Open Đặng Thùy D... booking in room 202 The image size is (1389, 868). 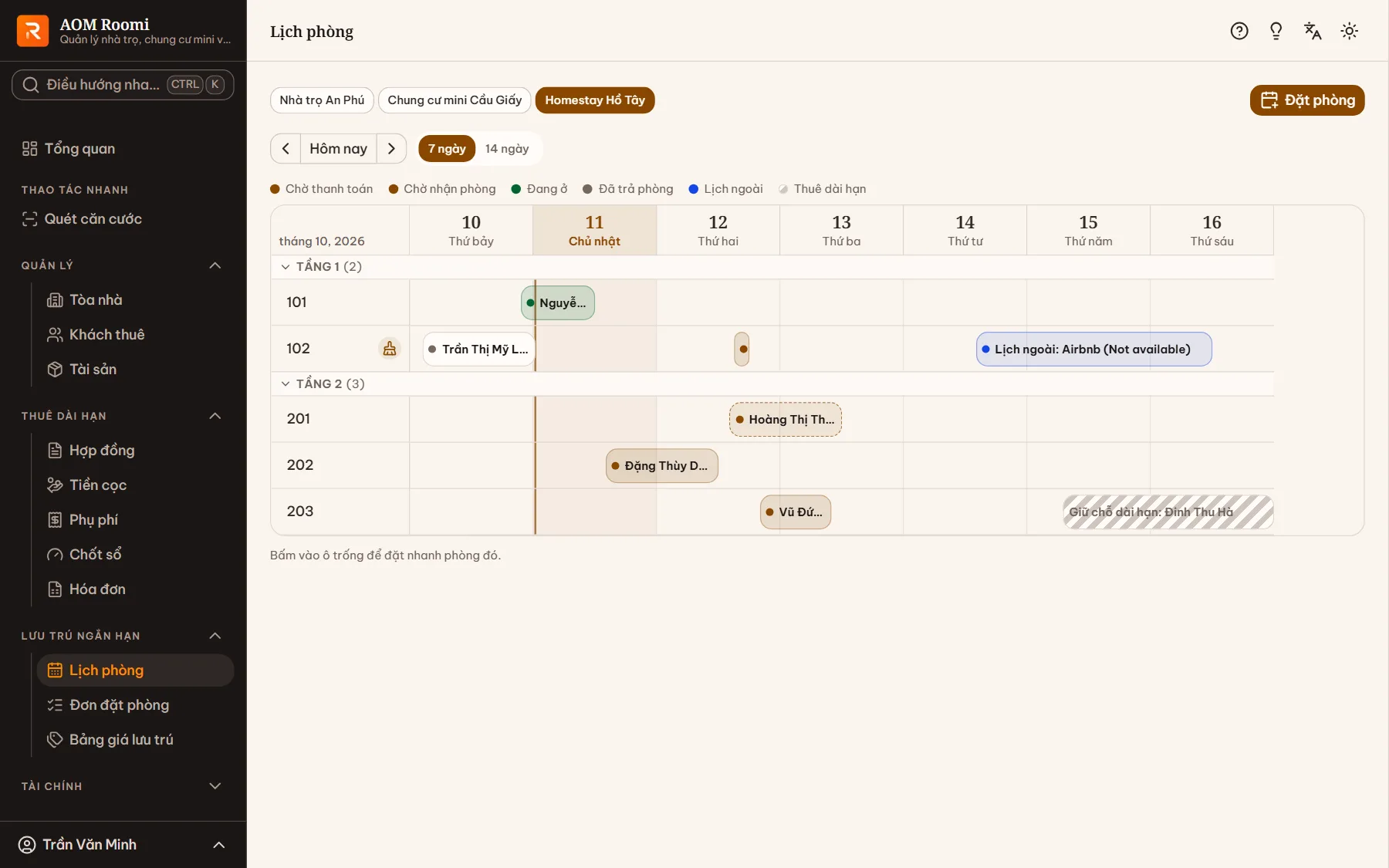click(x=662, y=466)
